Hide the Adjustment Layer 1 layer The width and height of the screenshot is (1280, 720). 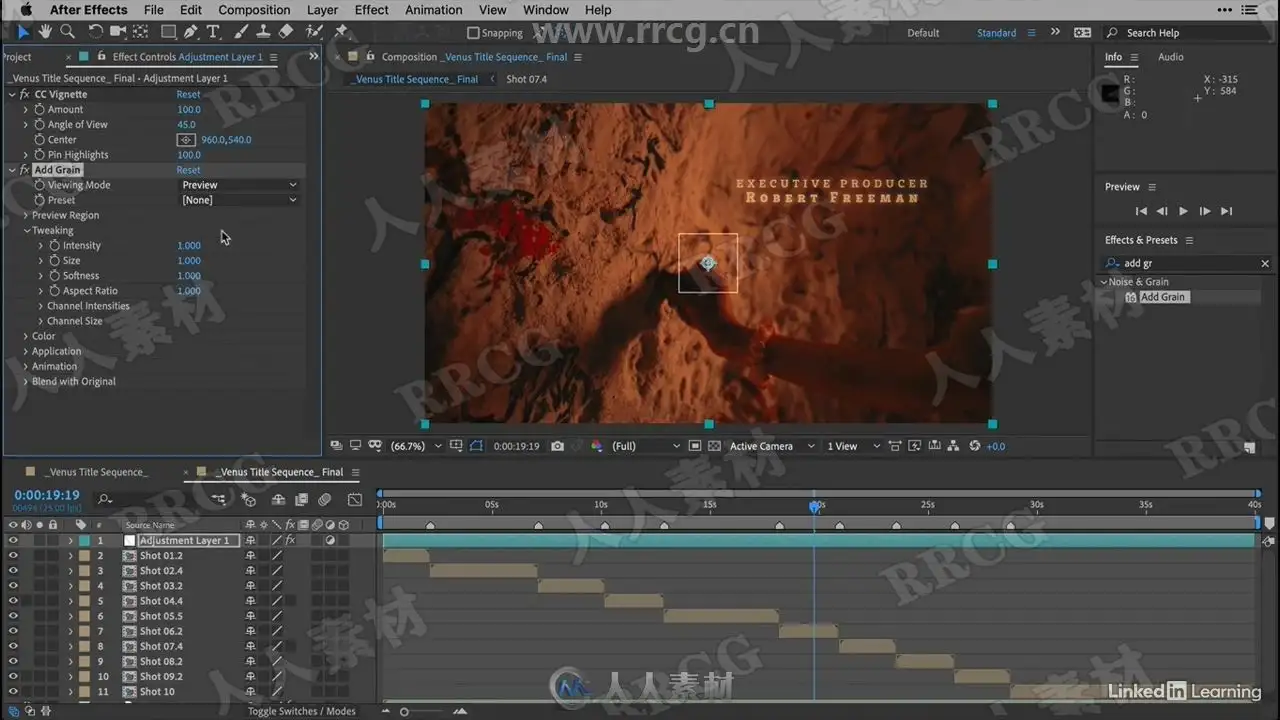13,541
